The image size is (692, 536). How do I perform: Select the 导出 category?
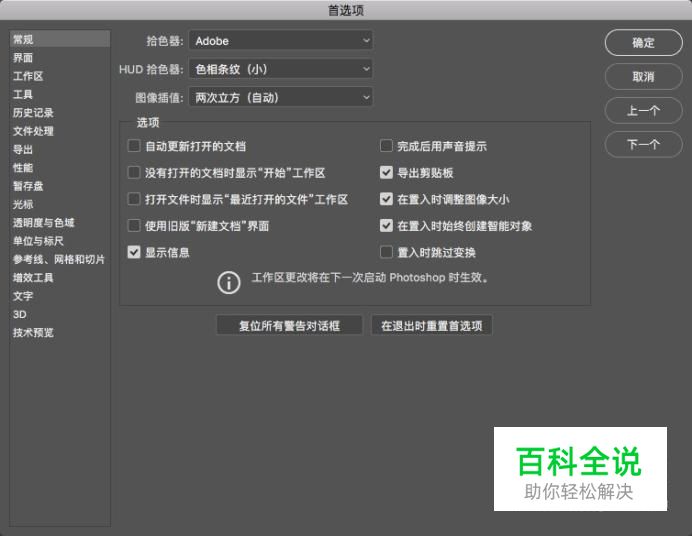tap(60, 149)
